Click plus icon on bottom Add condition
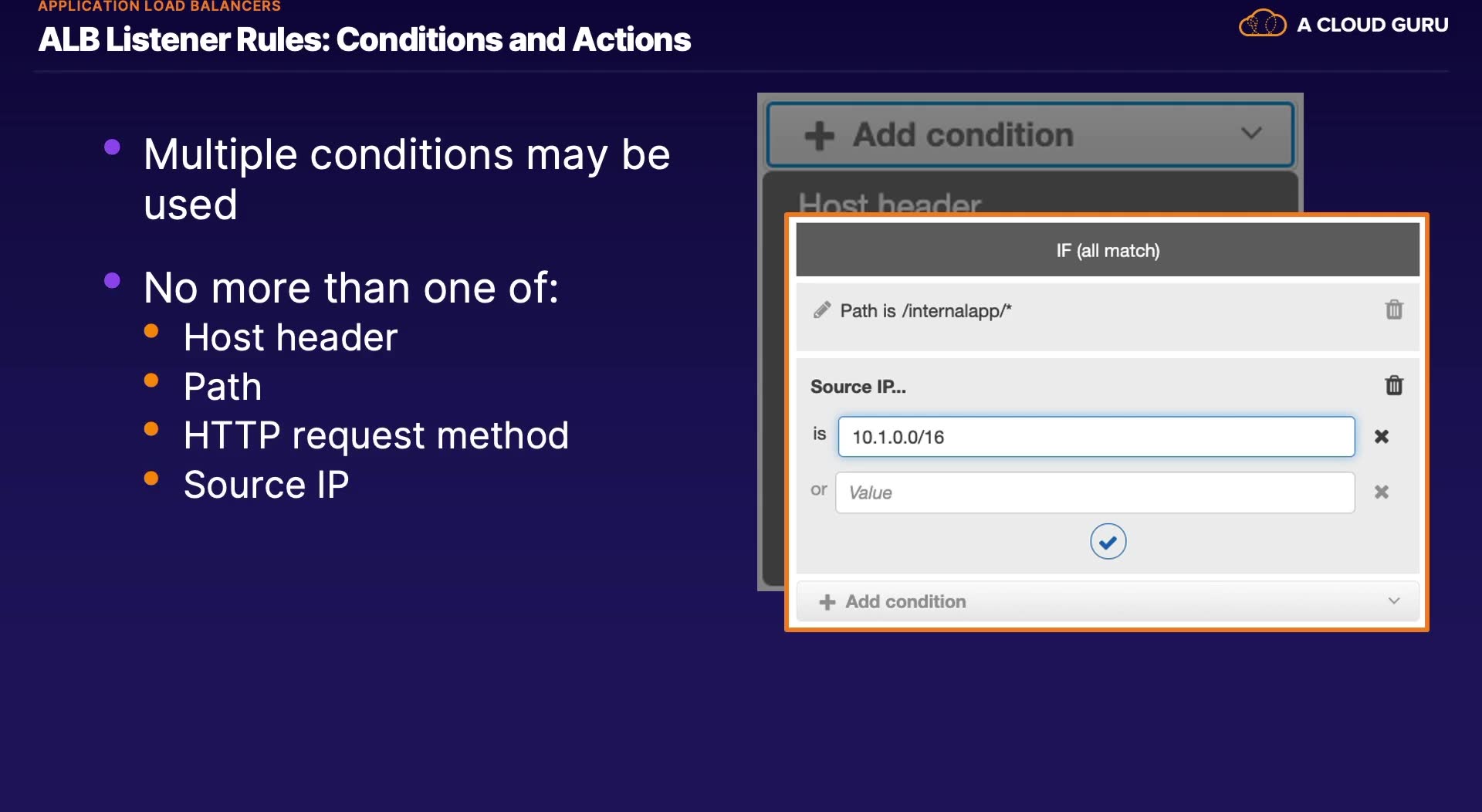Image resolution: width=1482 pixels, height=812 pixels. point(827,602)
